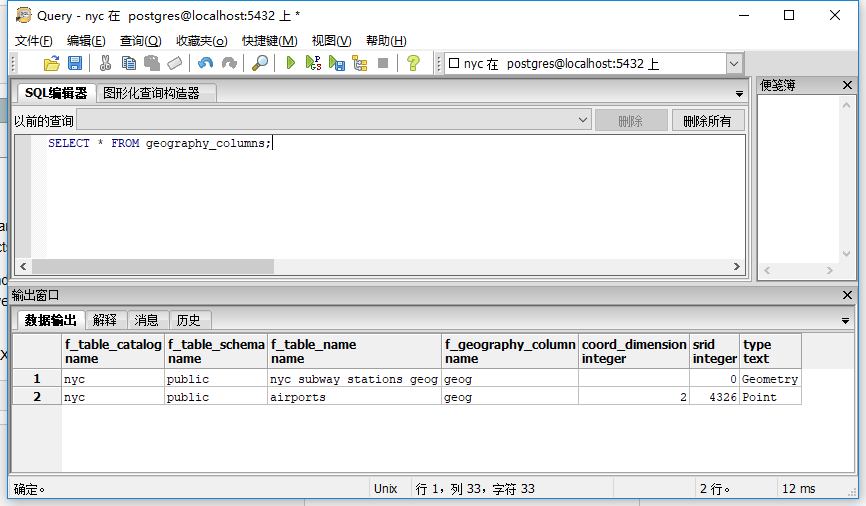Open the output pane tab list arrow
The height and width of the screenshot is (506, 866).
845,321
